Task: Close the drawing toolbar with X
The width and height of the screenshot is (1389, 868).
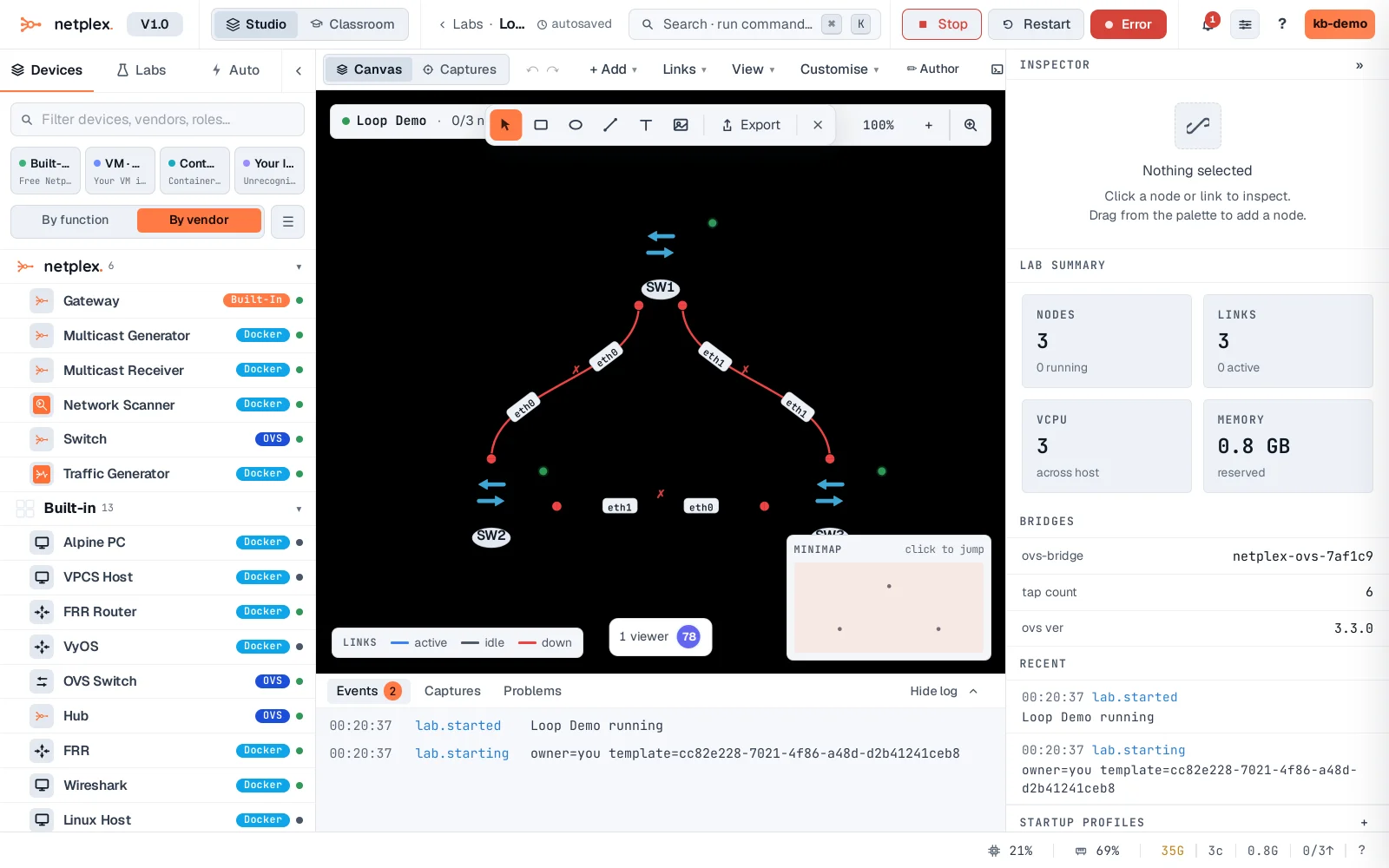Action: [x=818, y=125]
